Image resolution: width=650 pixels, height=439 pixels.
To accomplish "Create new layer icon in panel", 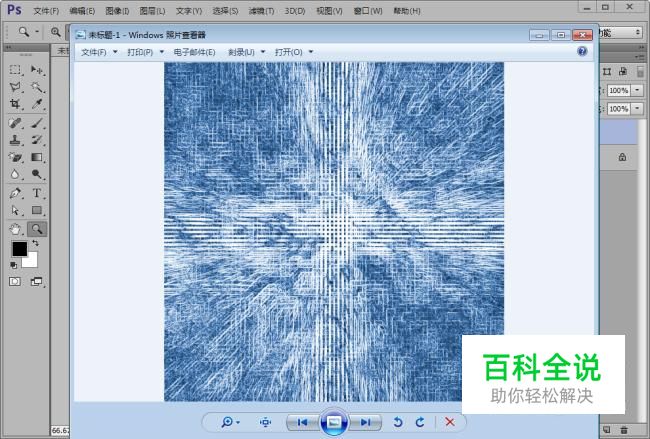I will 606,430.
